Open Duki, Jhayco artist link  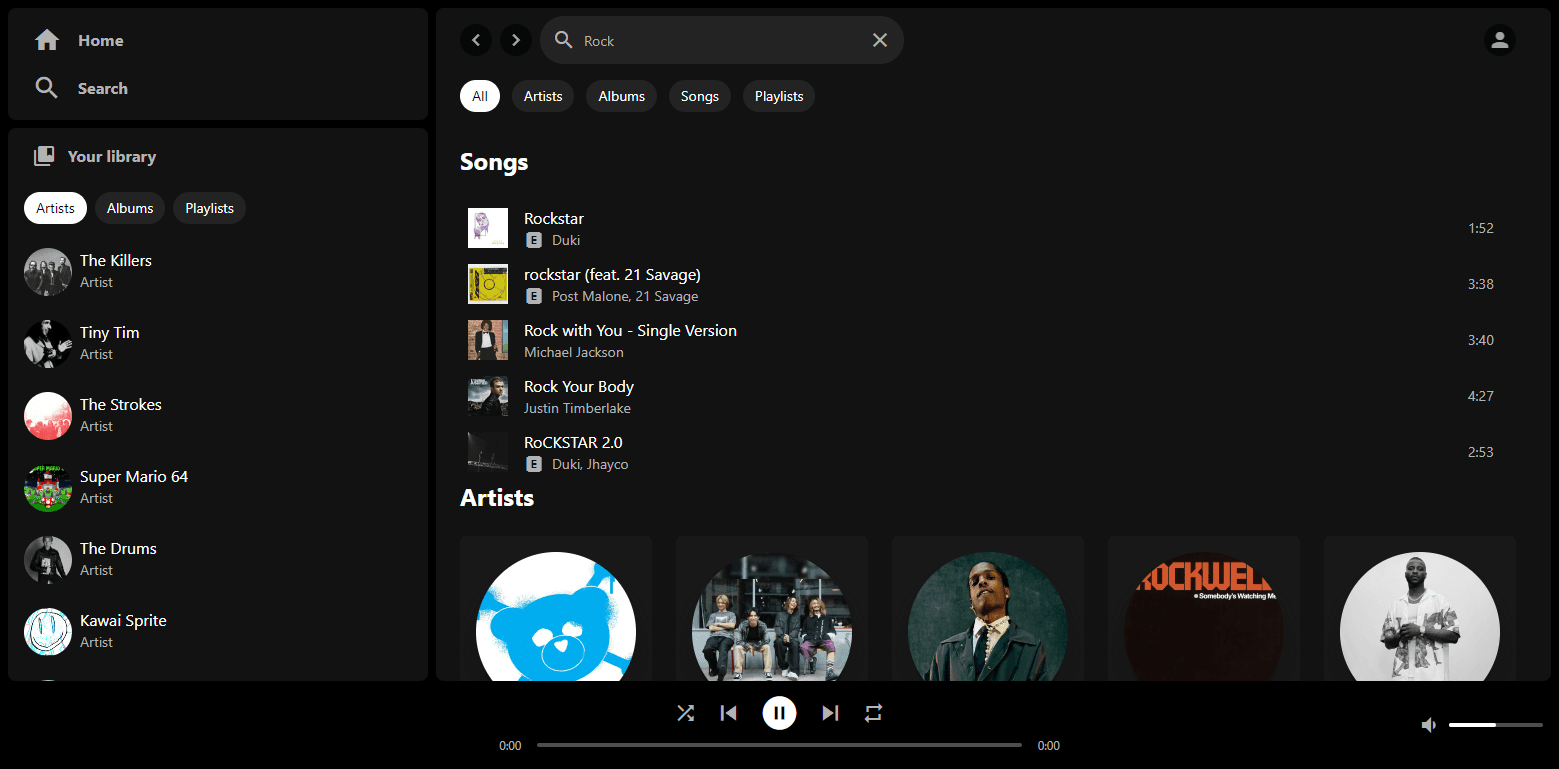[590, 464]
